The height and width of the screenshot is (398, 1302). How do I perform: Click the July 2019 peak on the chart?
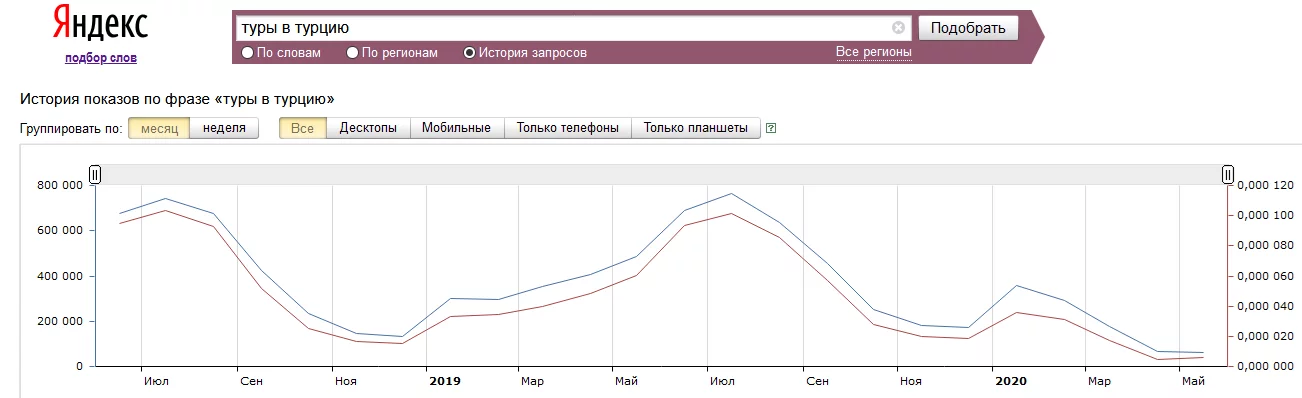(730, 194)
